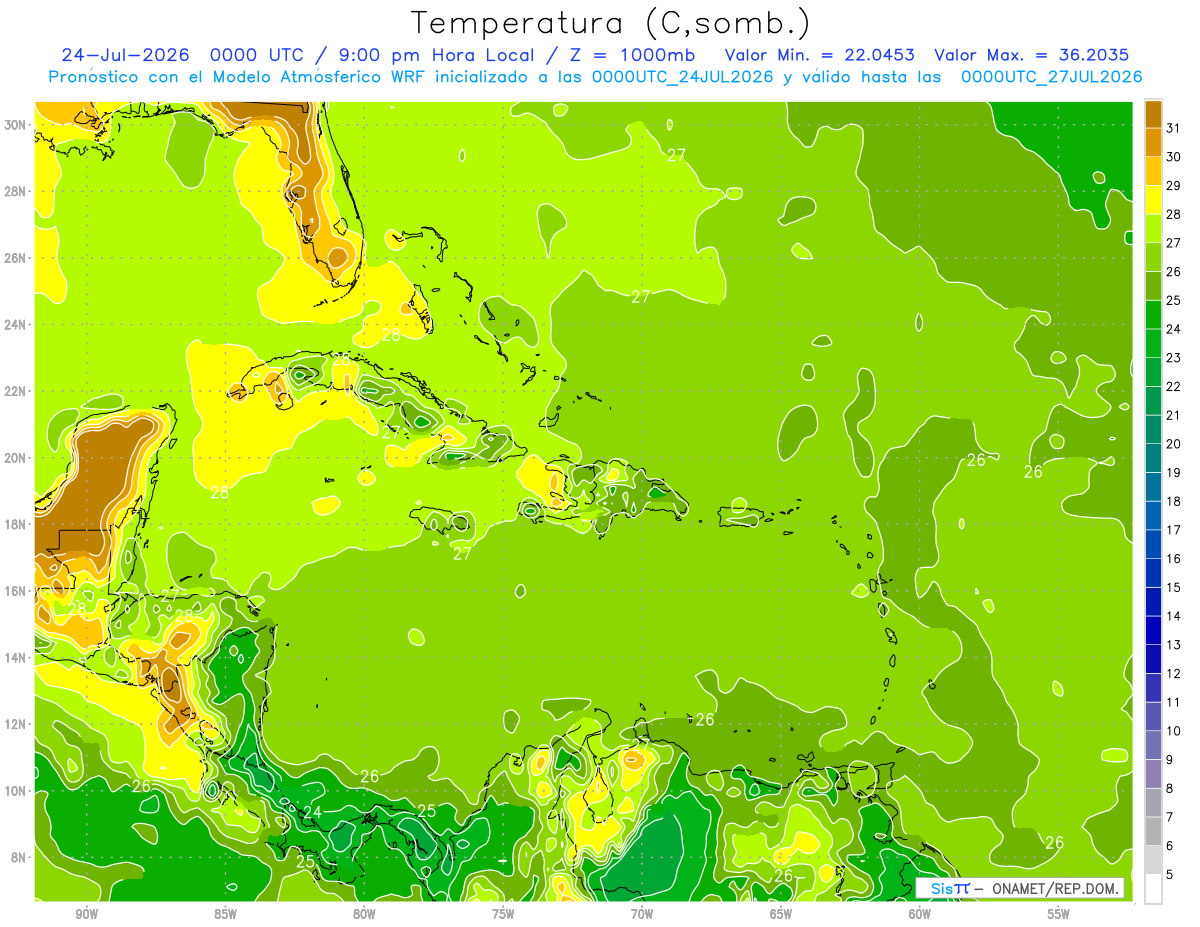Click color scale label 20
The width and height of the screenshot is (1200, 927).
point(1173,444)
